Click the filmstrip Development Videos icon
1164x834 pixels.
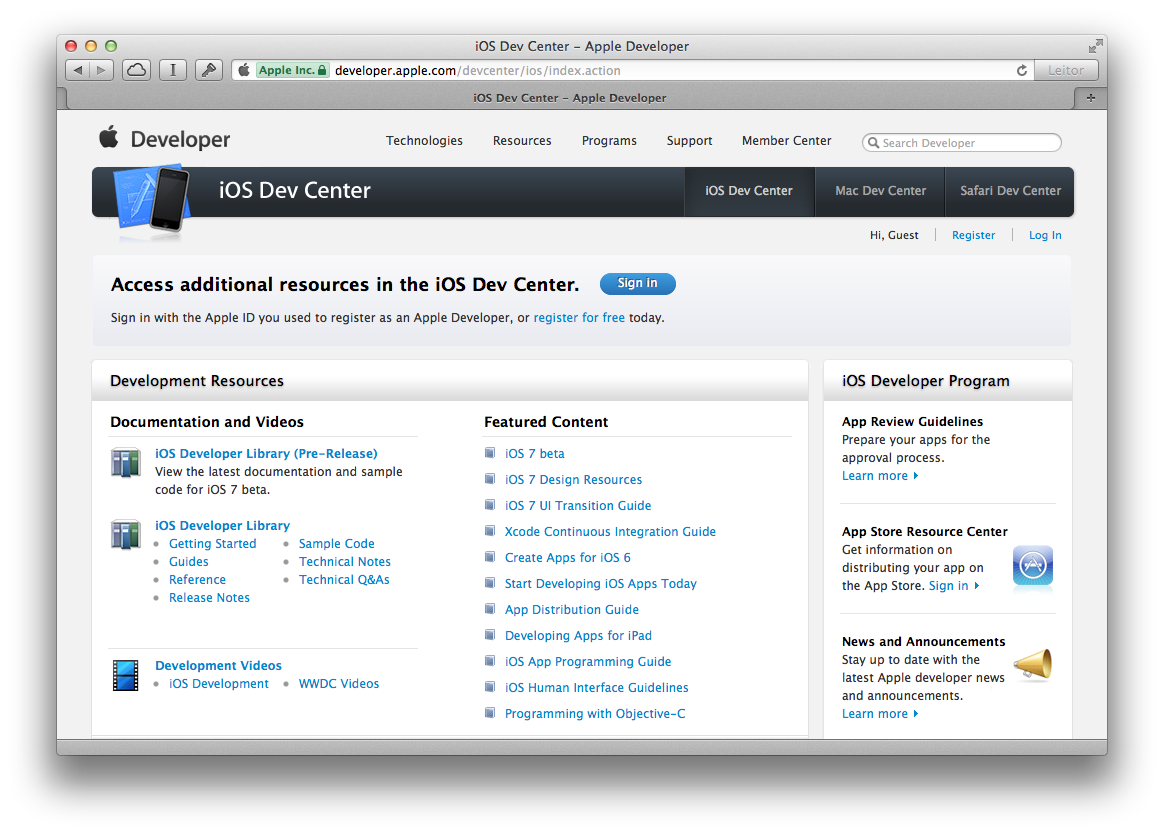[x=125, y=675]
